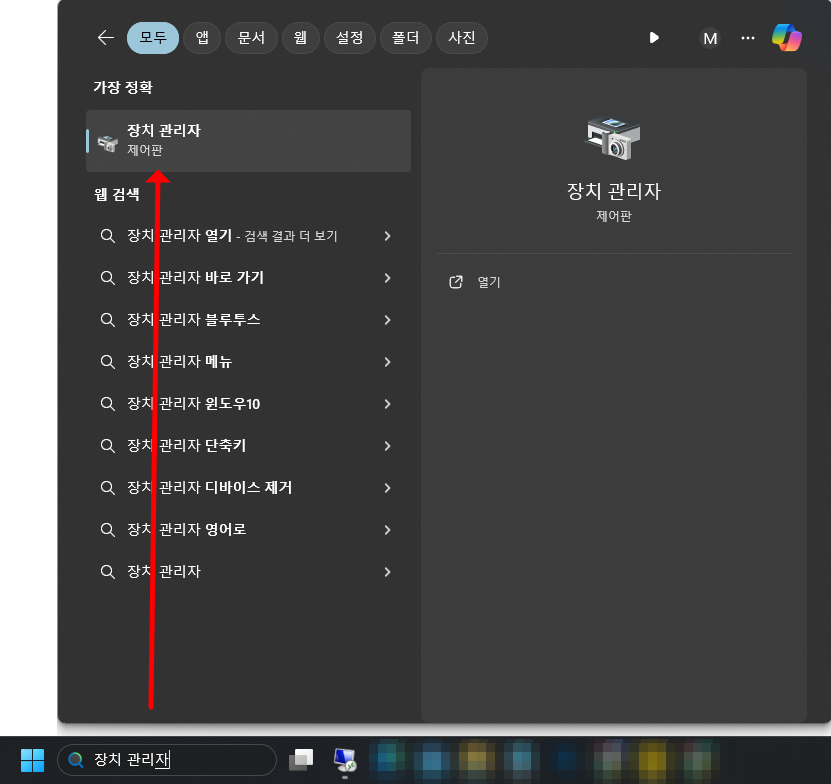Click the magnifier icon beside 장치 관리자 블루투스
Viewport: 831px width, 784px height.
tap(107, 320)
